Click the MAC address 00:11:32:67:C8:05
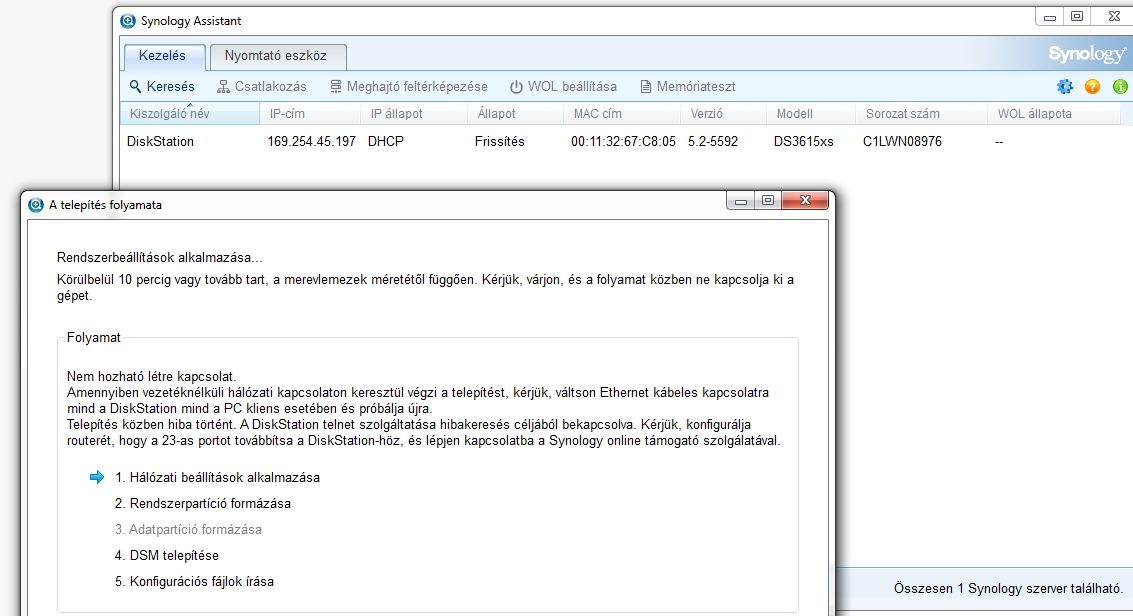1133x616 pixels. point(623,142)
